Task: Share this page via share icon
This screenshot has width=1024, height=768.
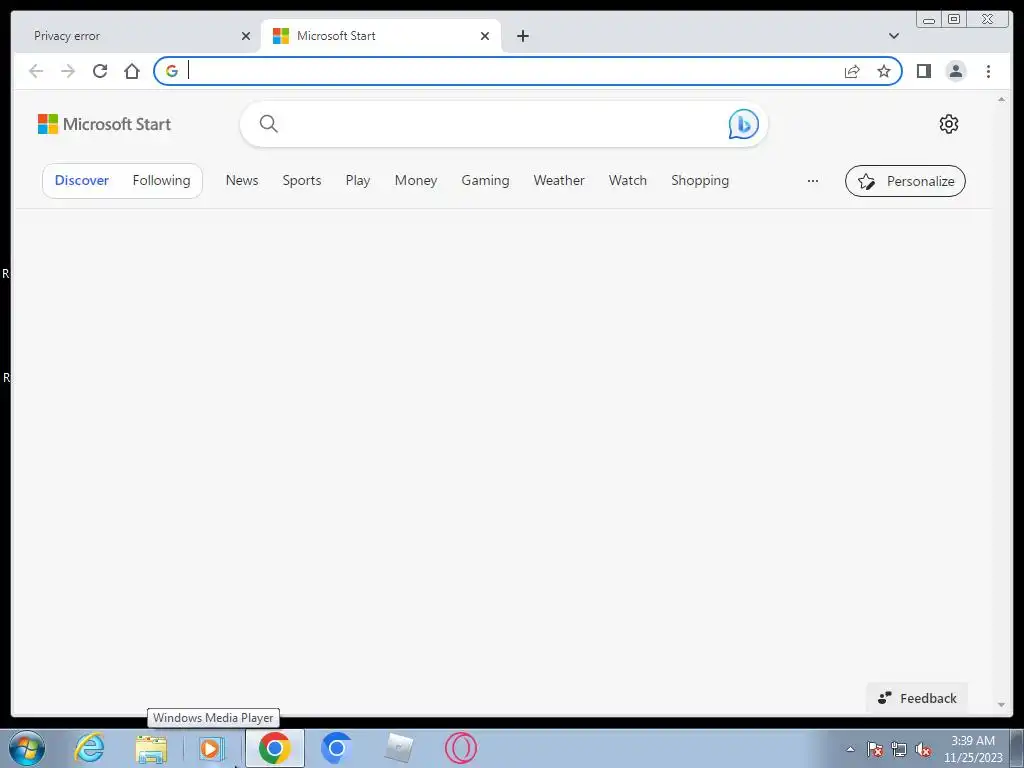Action: click(852, 71)
